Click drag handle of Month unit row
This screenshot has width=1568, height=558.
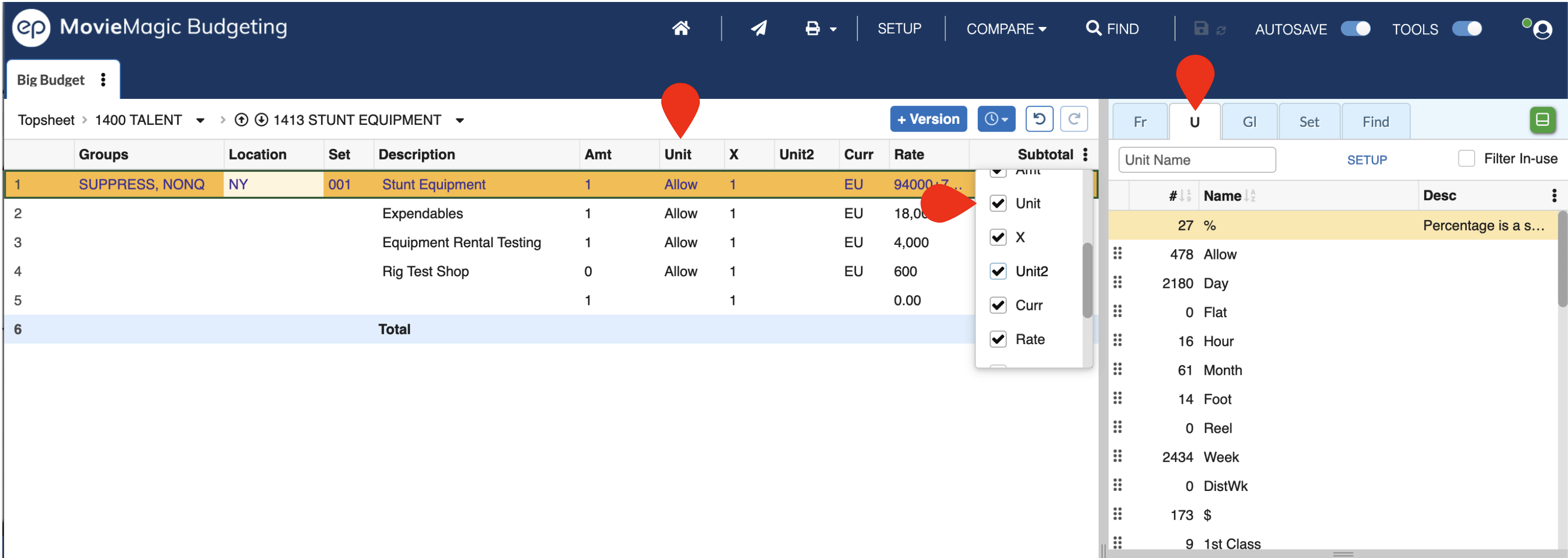[x=1117, y=370]
